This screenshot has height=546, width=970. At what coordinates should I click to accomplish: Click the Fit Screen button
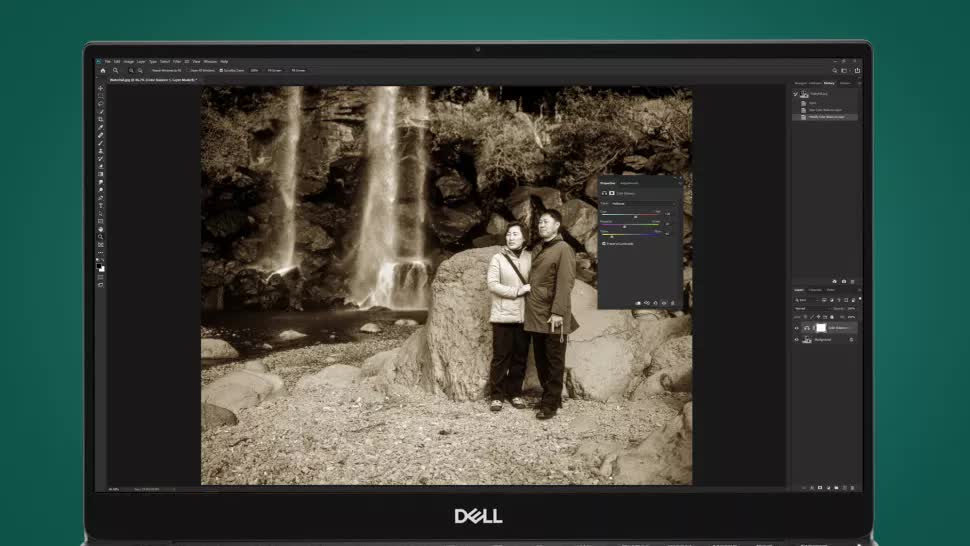tap(275, 70)
